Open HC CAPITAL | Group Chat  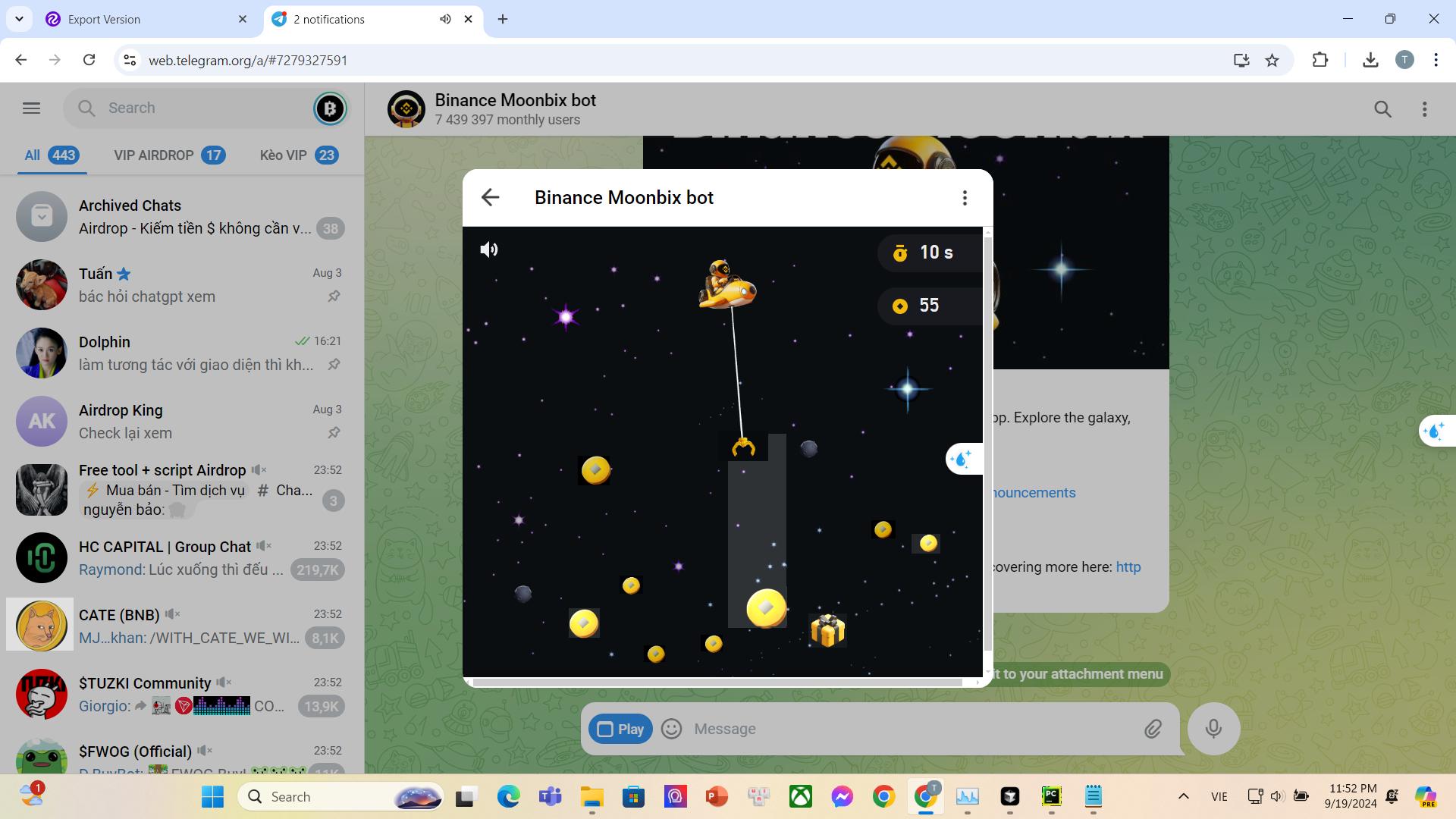click(182, 558)
